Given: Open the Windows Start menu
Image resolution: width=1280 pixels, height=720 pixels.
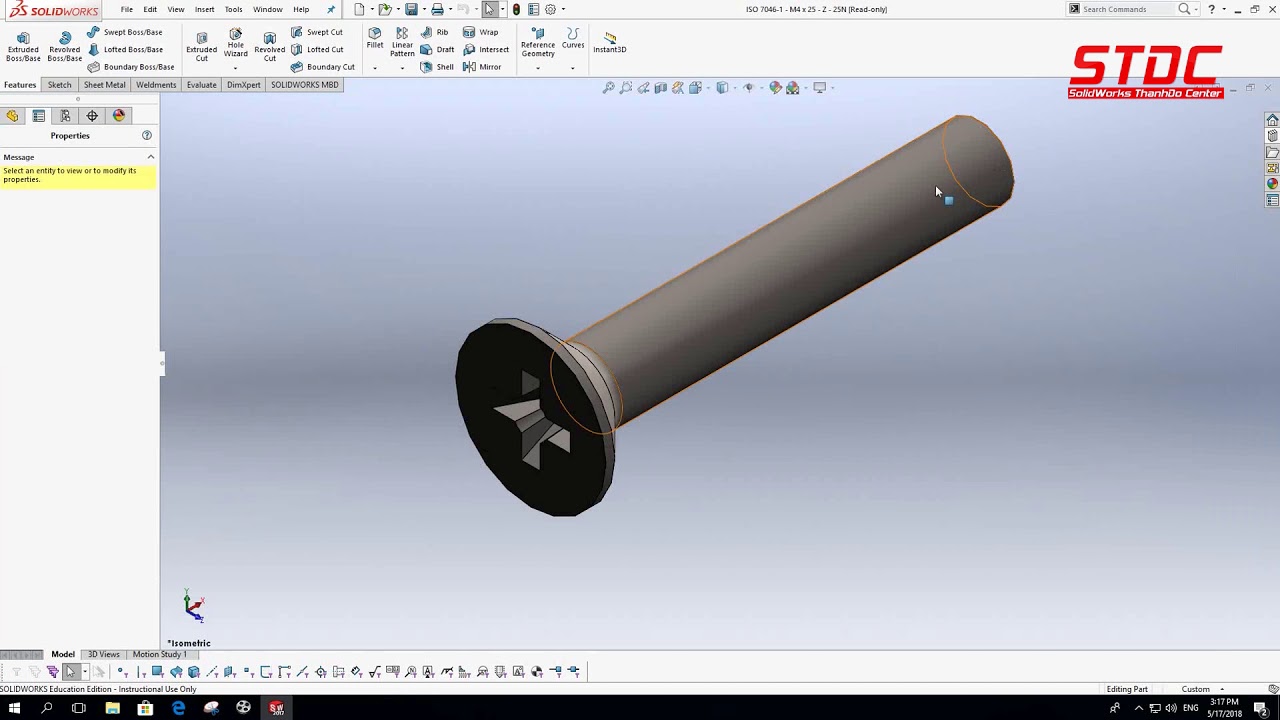Looking at the screenshot, I should pyautogui.click(x=14, y=708).
